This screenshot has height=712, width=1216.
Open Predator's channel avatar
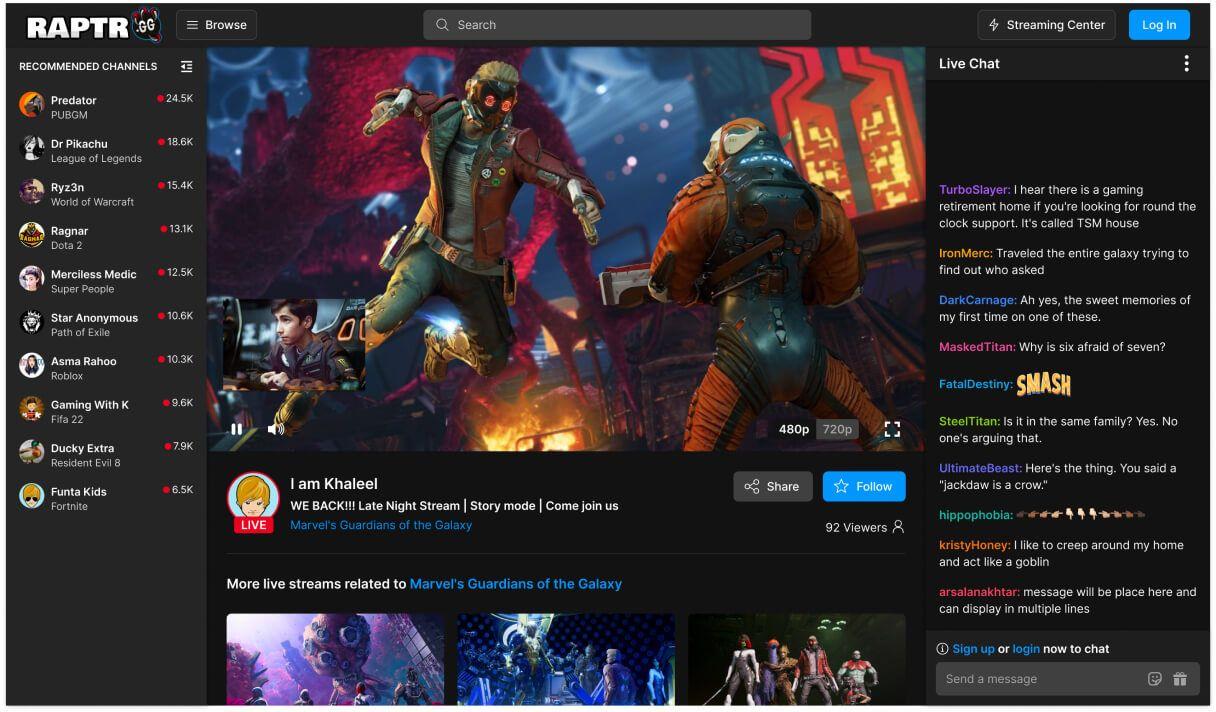pyautogui.click(x=32, y=105)
